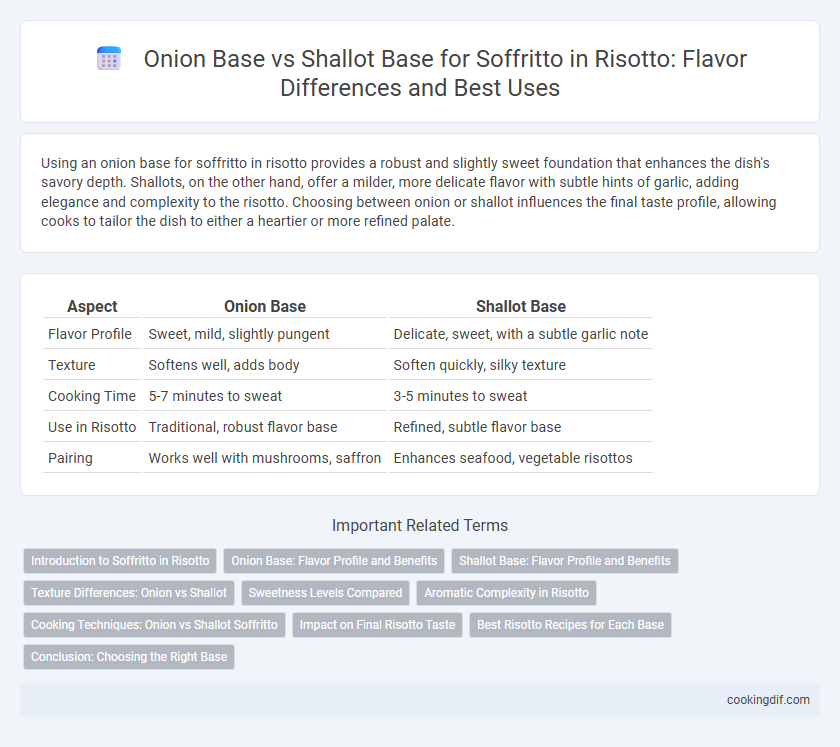The image size is (840, 747).
Task: Select 'Onion Base: Flavor Profile and Benefits' tag
Action: pyautogui.click(x=334, y=561)
